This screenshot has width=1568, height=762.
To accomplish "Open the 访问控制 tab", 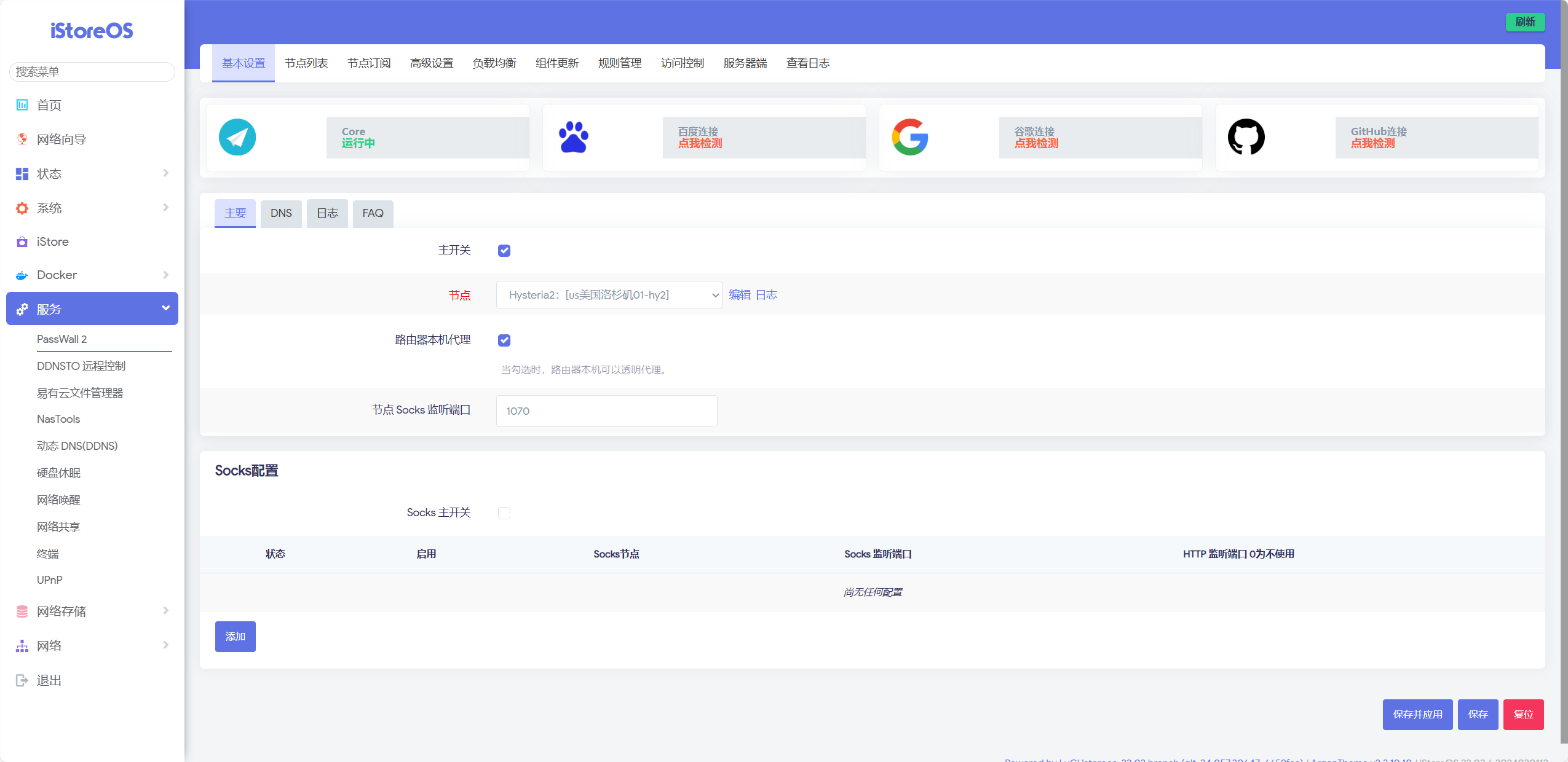I will pyautogui.click(x=683, y=63).
